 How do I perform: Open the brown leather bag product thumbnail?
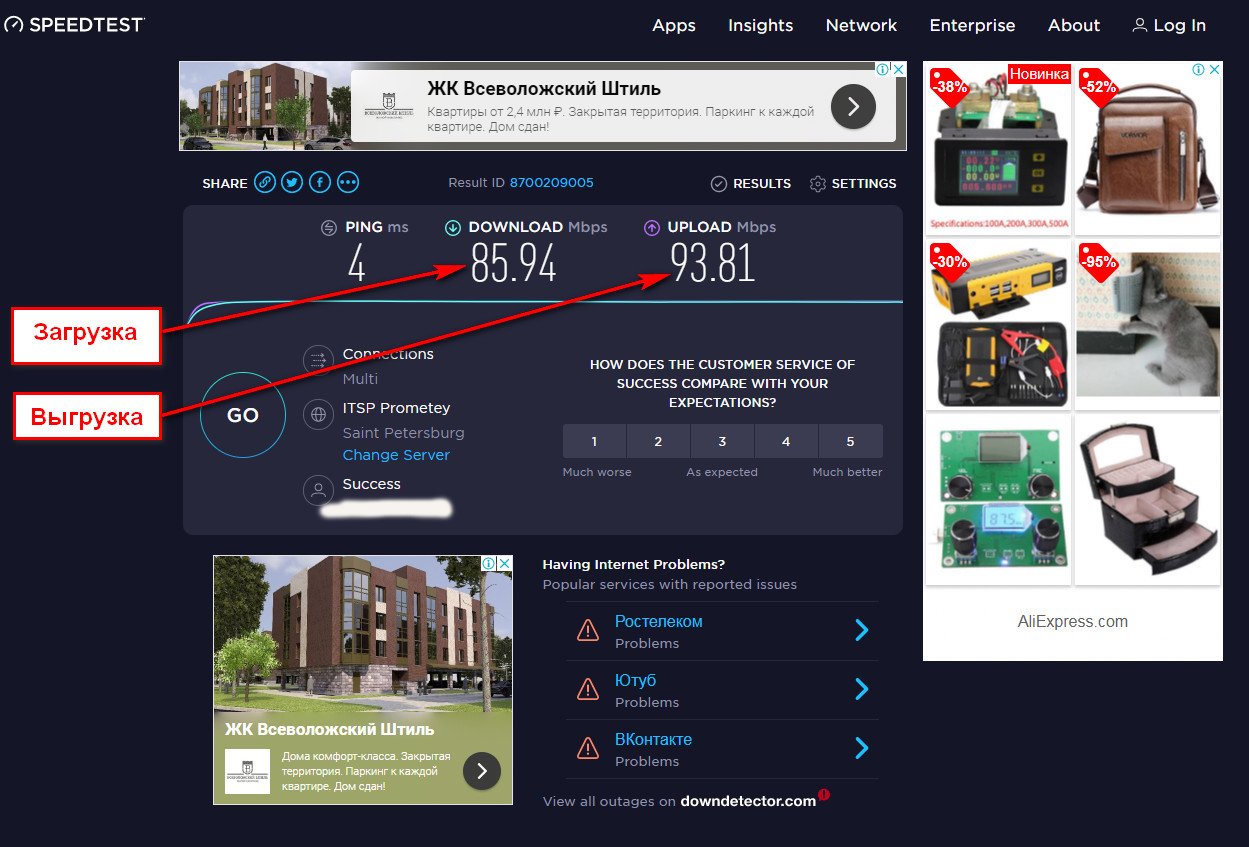1148,149
